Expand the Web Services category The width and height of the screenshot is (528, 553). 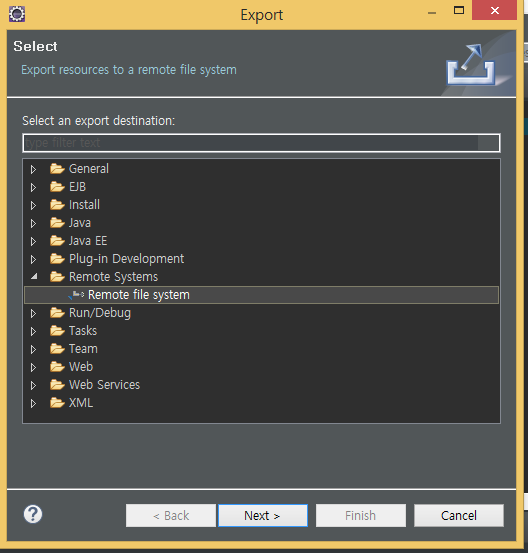pyautogui.click(x=33, y=385)
